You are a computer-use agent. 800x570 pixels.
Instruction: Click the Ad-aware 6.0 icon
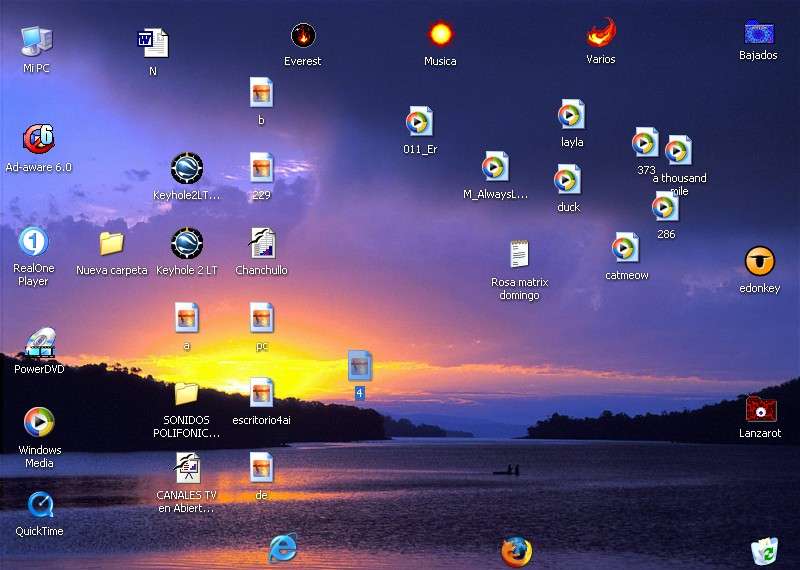(x=38, y=139)
